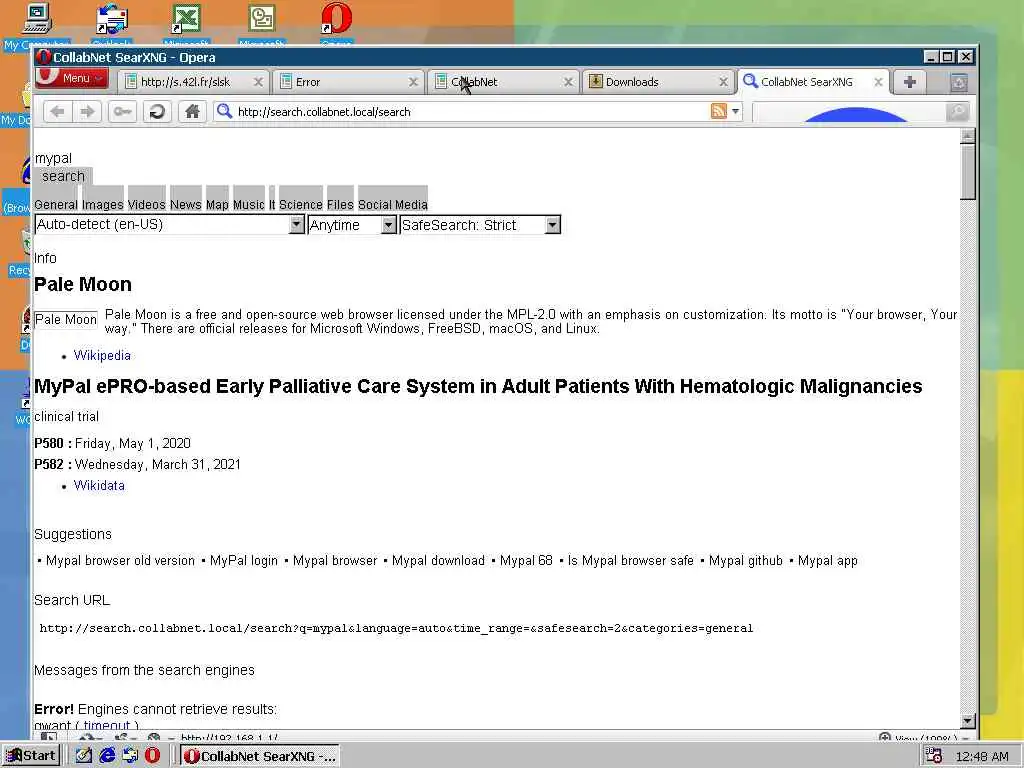Viewport: 1024px width, 768px height.
Task: Click the RSS feed icon in address bar
Action: (718, 111)
